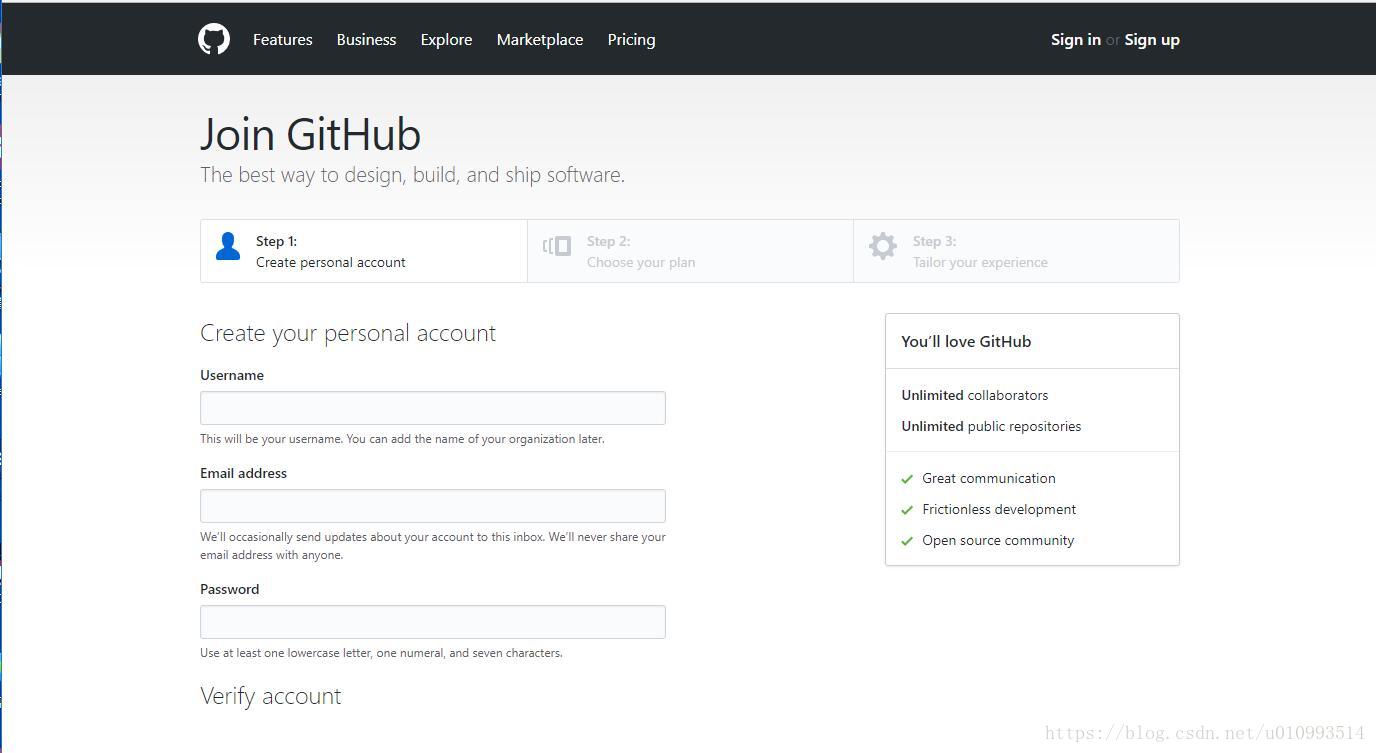Click the Verify account heading
The height and width of the screenshot is (753, 1376).
[270, 696]
